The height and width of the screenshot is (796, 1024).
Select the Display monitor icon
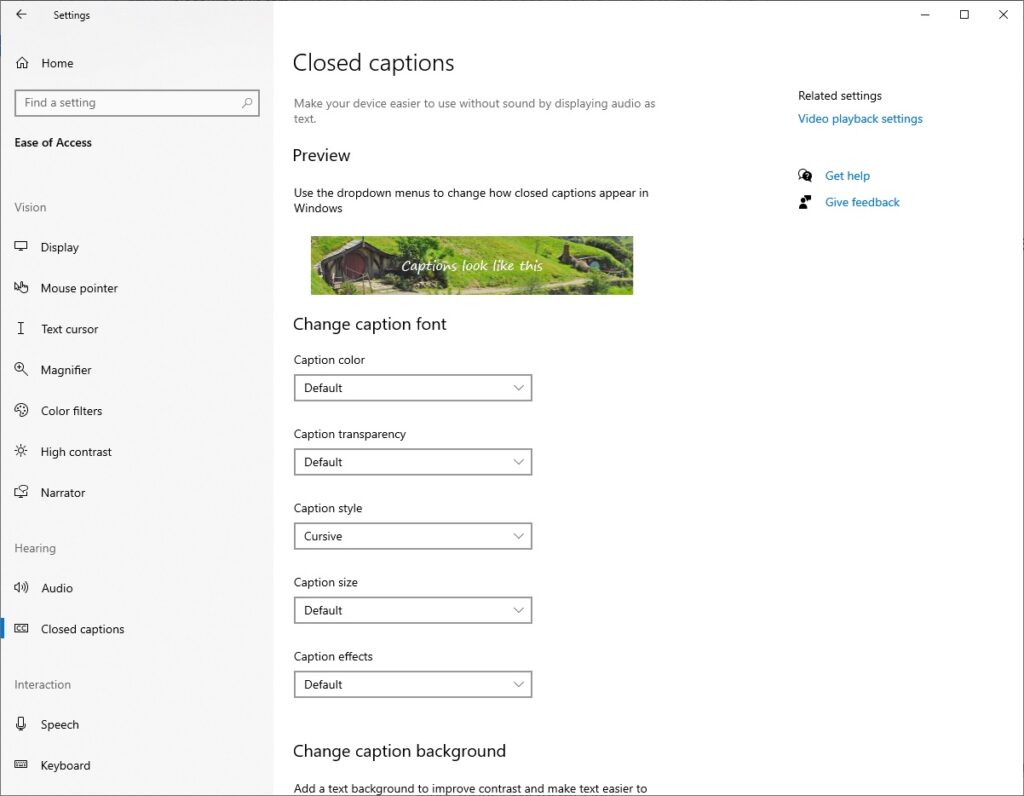pyautogui.click(x=21, y=247)
